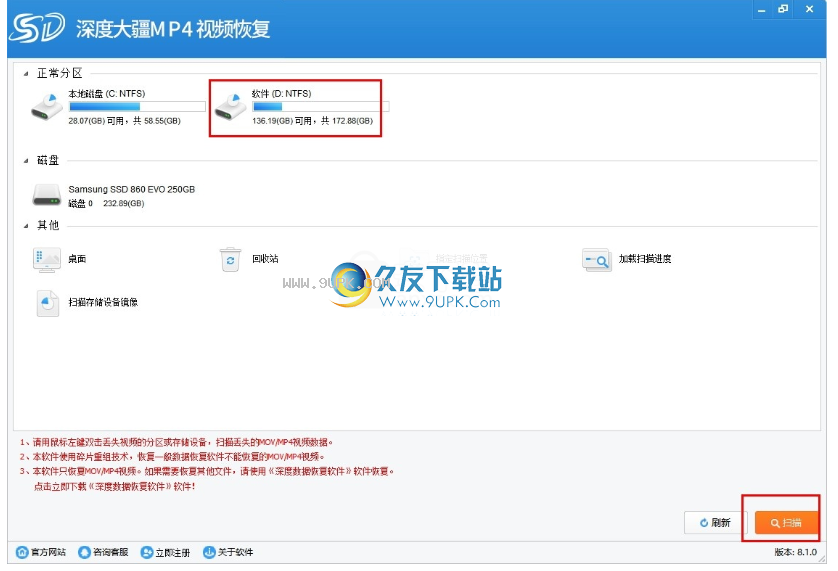This screenshot has width=838, height=571.
Task: Click 232.89(GB) disk size text
Action: tap(123, 203)
